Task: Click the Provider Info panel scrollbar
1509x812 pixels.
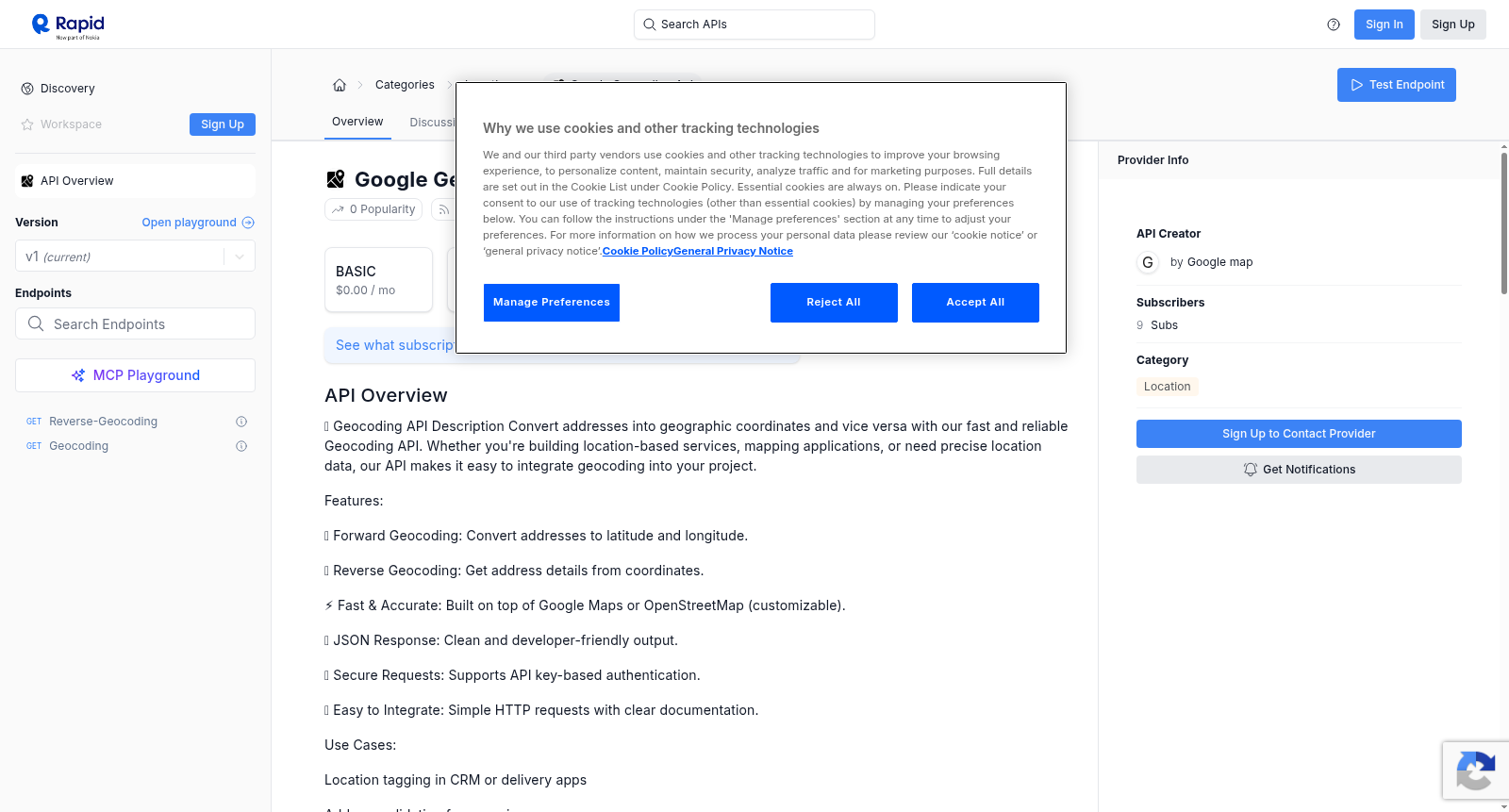Action: (x=1504, y=223)
